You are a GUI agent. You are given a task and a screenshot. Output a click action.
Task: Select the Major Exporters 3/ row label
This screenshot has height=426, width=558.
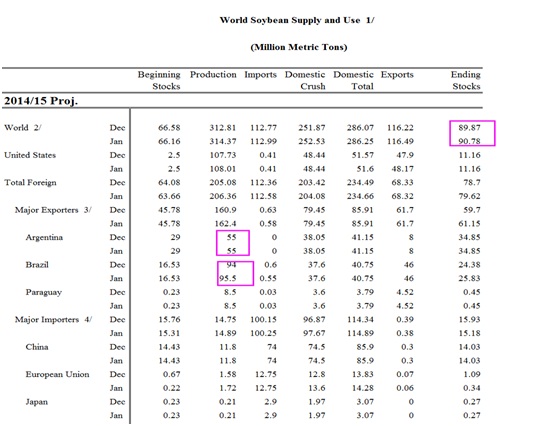[x=53, y=210]
